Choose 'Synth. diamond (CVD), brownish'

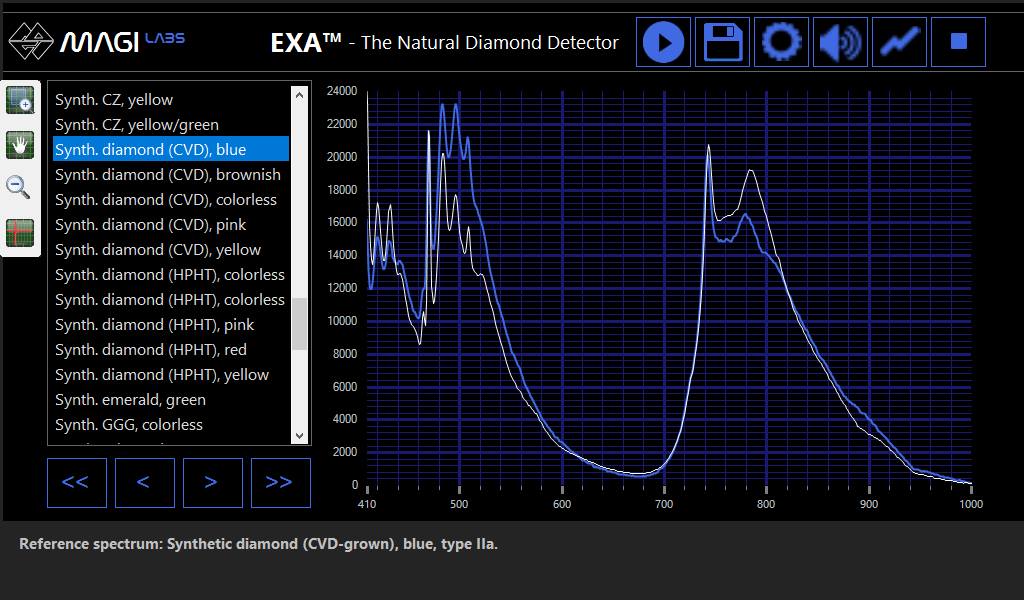170,174
